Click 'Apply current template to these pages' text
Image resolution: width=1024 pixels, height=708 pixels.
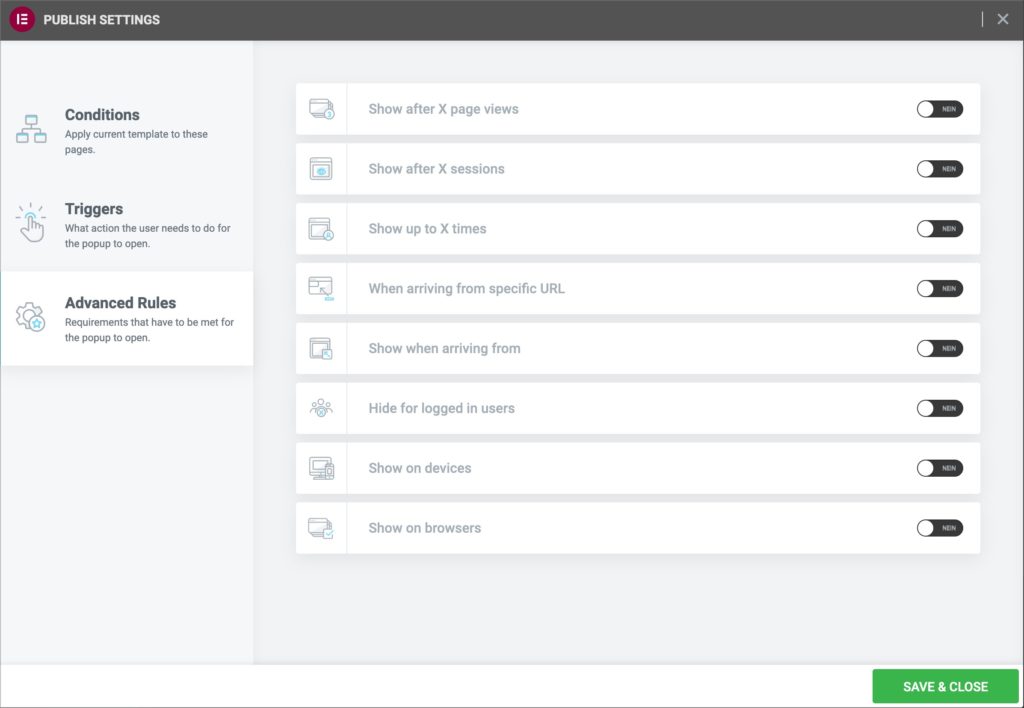[x=136, y=142]
